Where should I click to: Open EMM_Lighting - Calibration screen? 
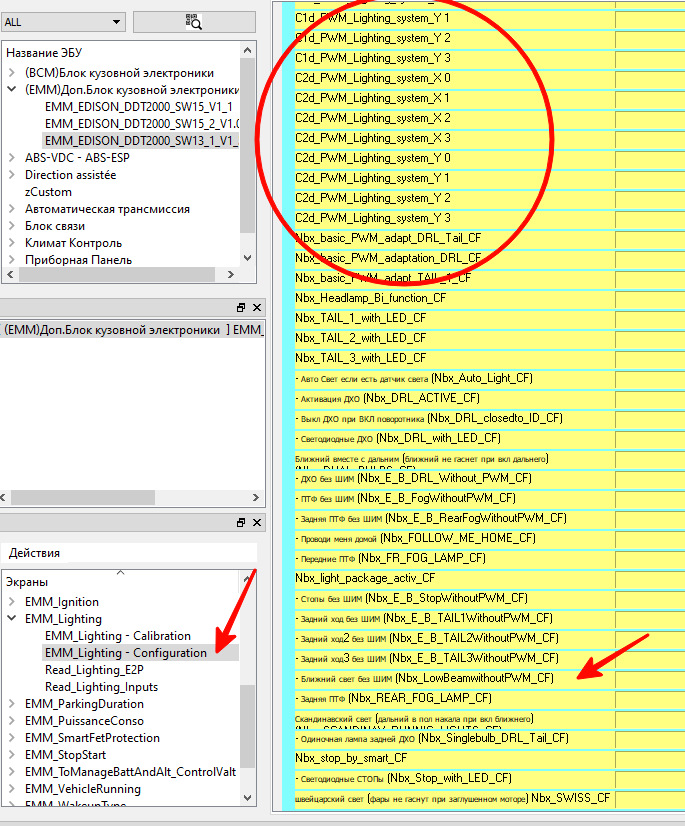tap(117, 636)
